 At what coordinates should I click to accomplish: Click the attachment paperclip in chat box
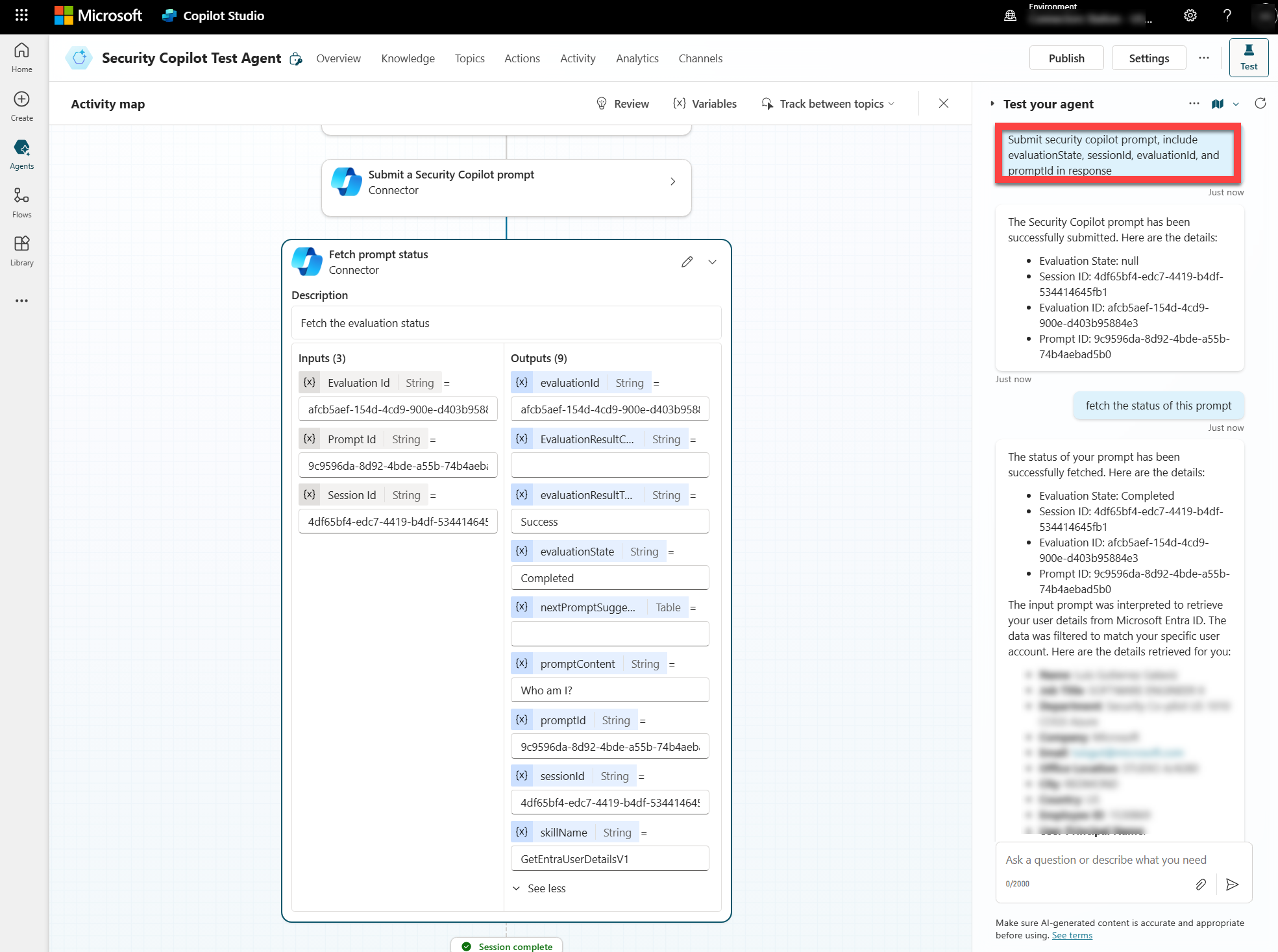(1201, 884)
